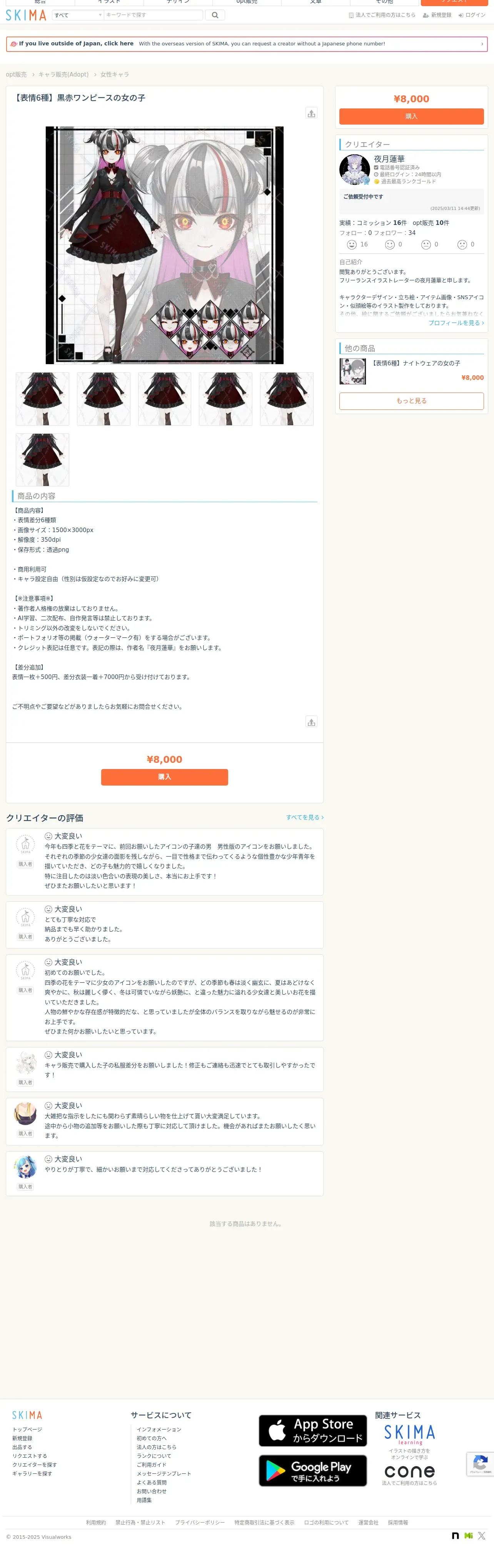Click the main product illustration
The image size is (494, 1568).
click(x=164, y=245)
